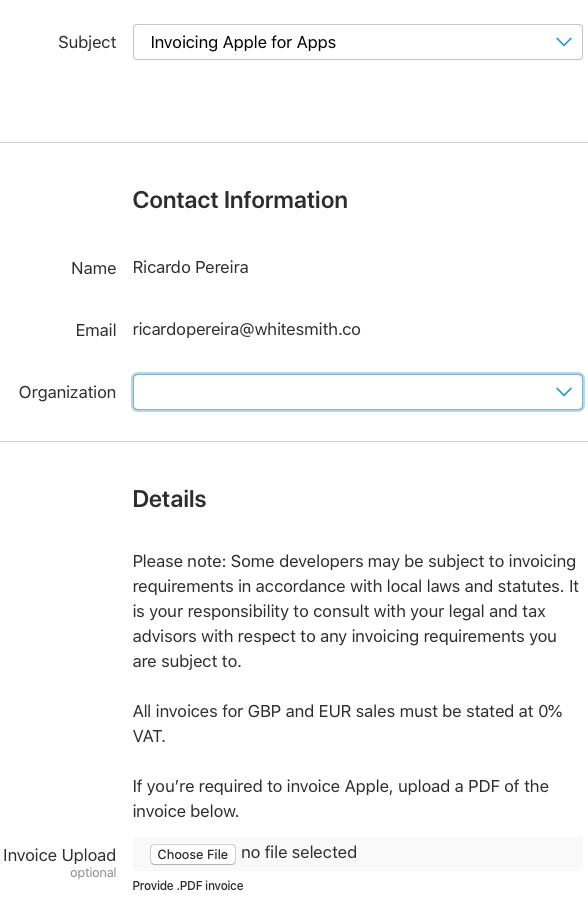Click the ricardopereira@whitesmith.co email address

[x=247, y=330]
